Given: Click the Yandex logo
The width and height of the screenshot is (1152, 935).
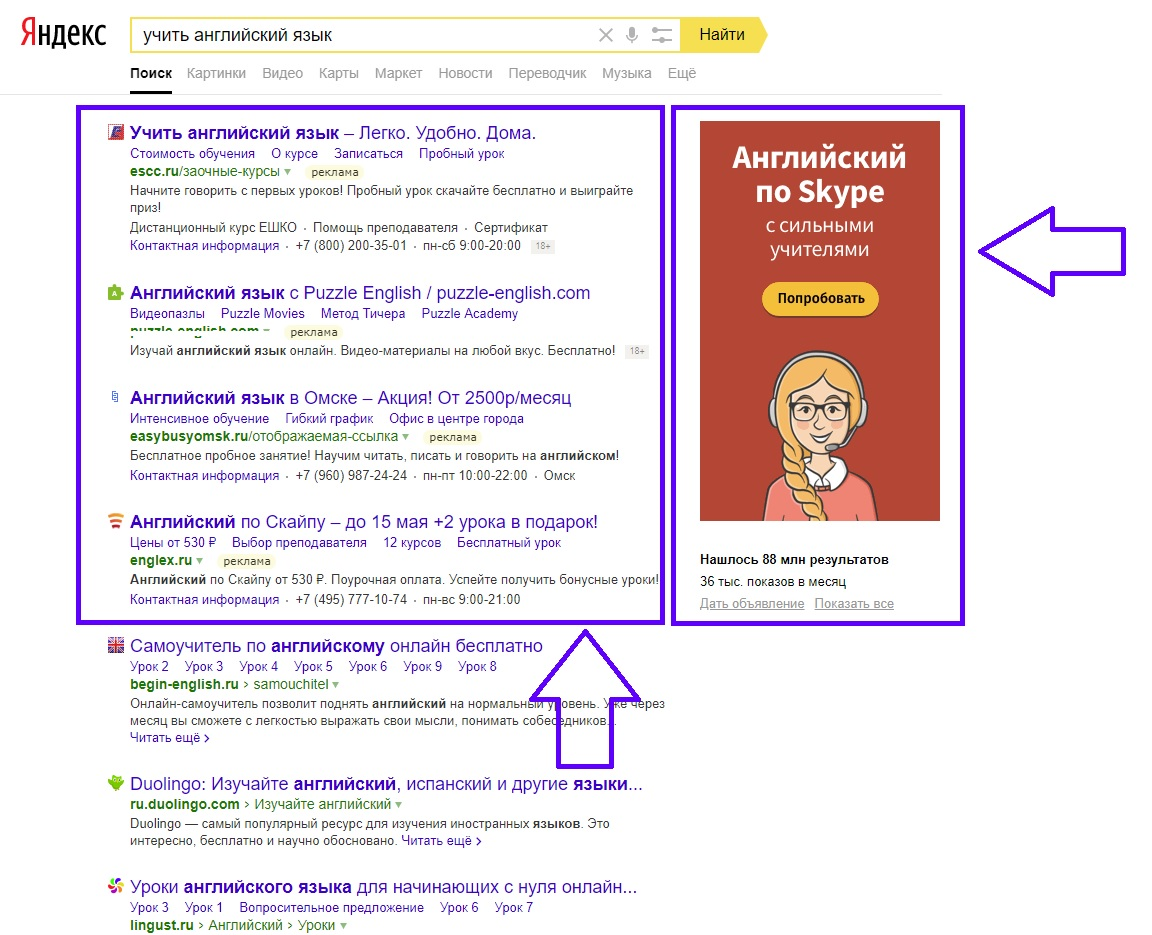Looking at the screenshot, I should click(x=63, y=34).
